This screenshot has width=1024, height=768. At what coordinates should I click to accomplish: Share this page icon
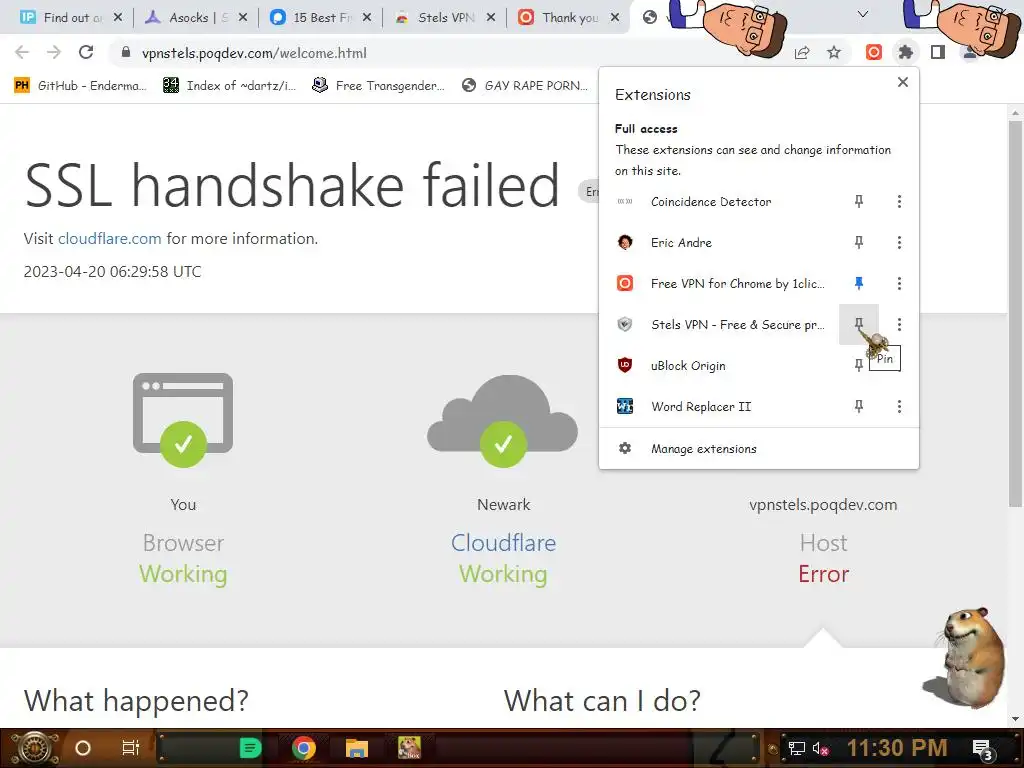click(802, 53)
